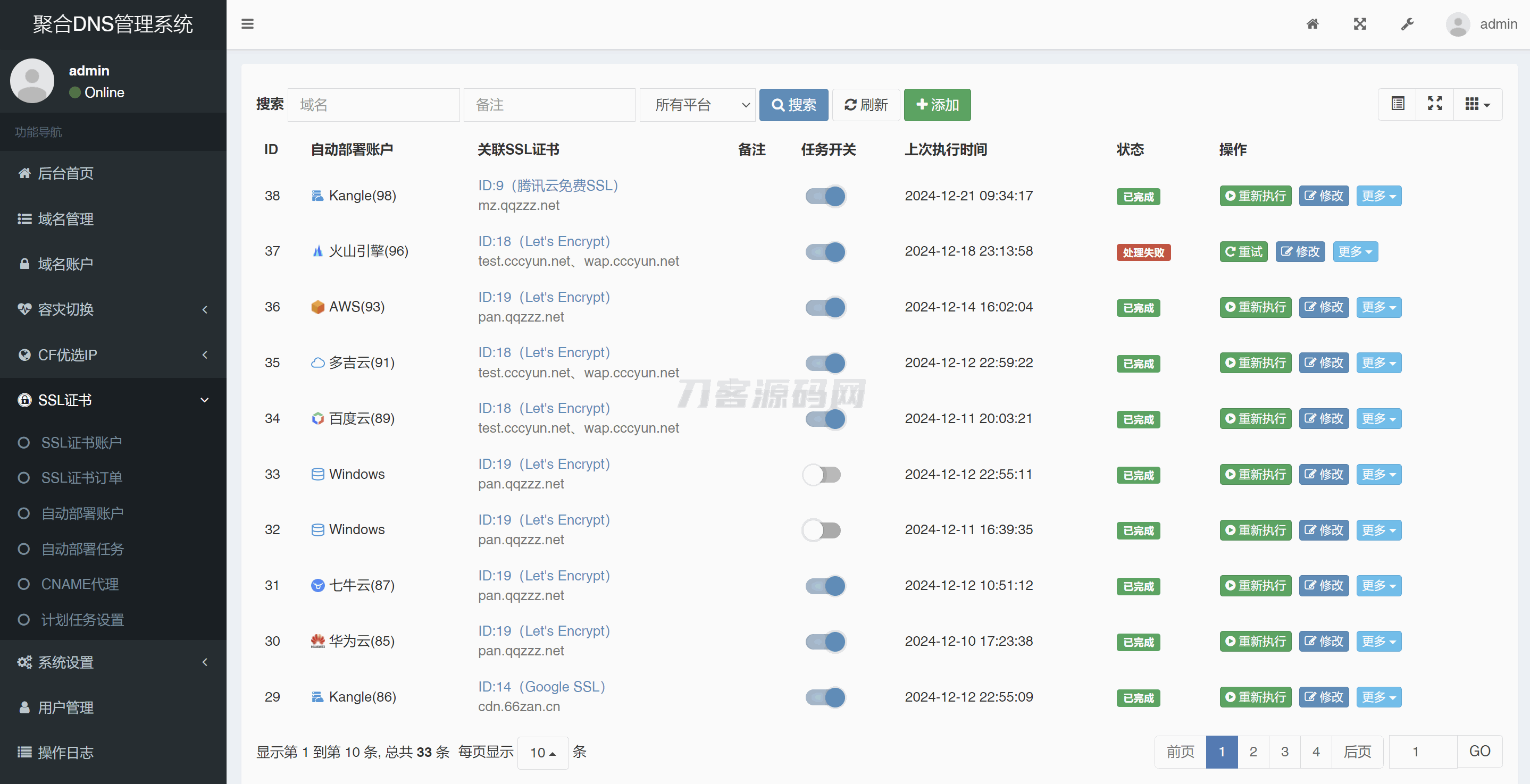
Task: Click the 域名 search input field
Action: click(x=373, y=105)
